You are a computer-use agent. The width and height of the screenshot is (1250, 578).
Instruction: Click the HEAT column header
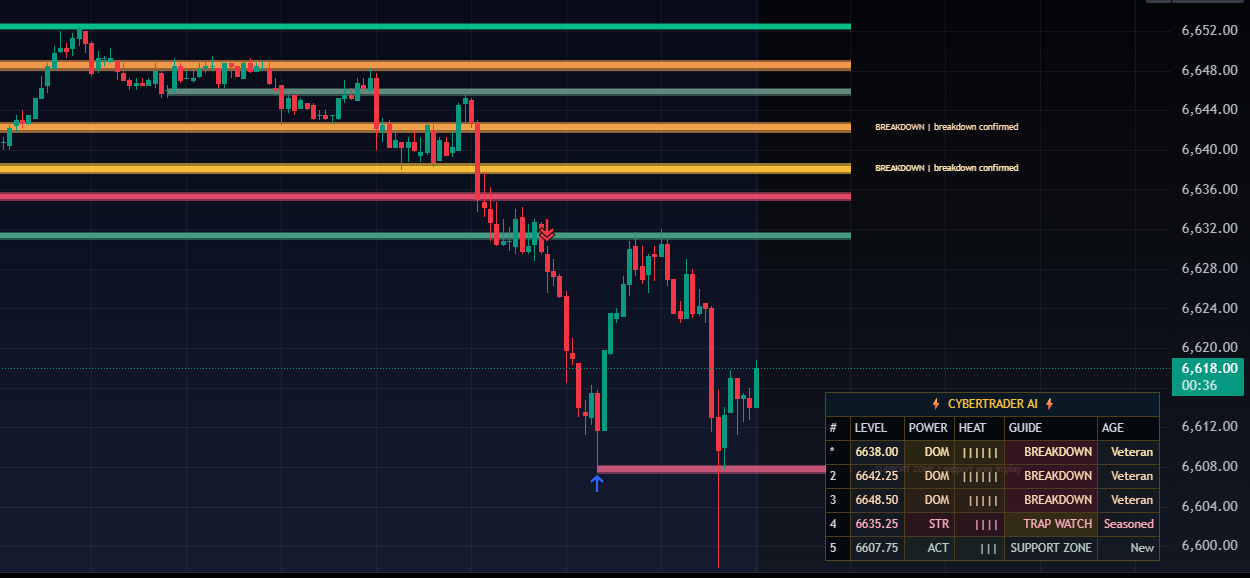coord(972,428)
